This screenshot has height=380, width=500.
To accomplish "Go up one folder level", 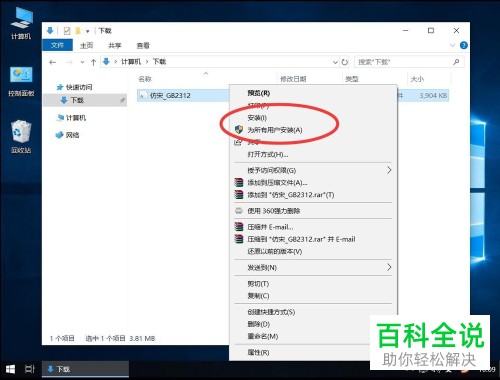I will [93, 62].
